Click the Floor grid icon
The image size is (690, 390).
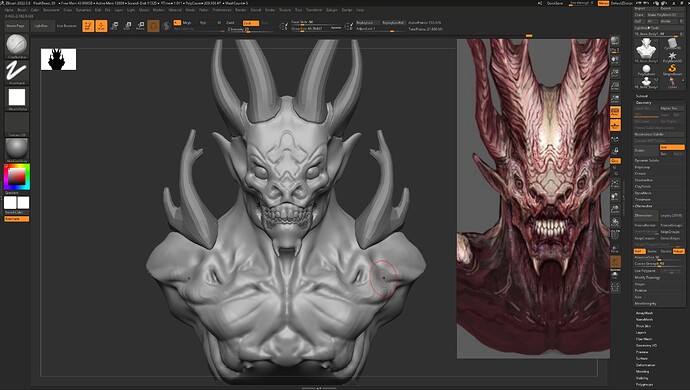click(x=615, y=126)
